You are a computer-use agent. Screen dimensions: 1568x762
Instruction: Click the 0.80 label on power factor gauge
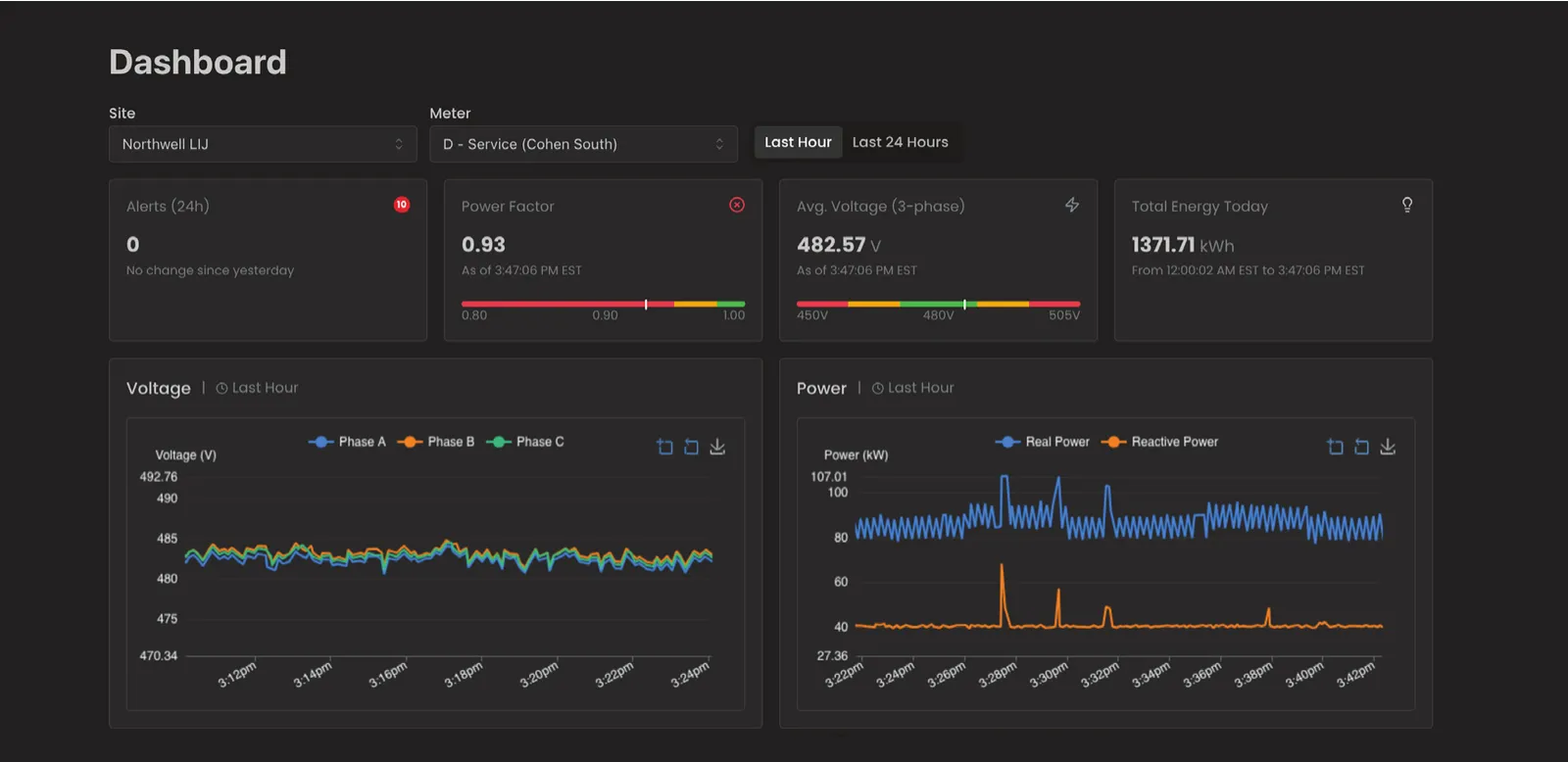point(474,315)
